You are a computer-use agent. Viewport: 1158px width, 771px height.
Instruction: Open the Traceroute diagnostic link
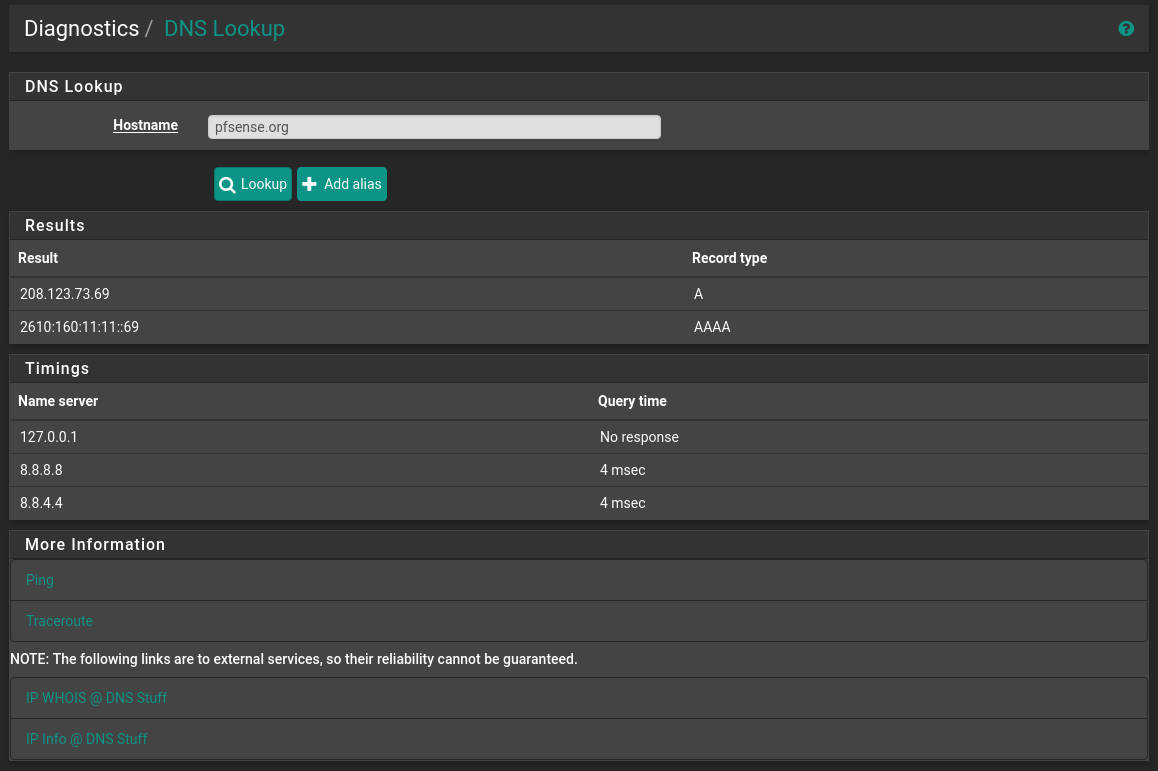pyautogui.click(x=59, y=621)
